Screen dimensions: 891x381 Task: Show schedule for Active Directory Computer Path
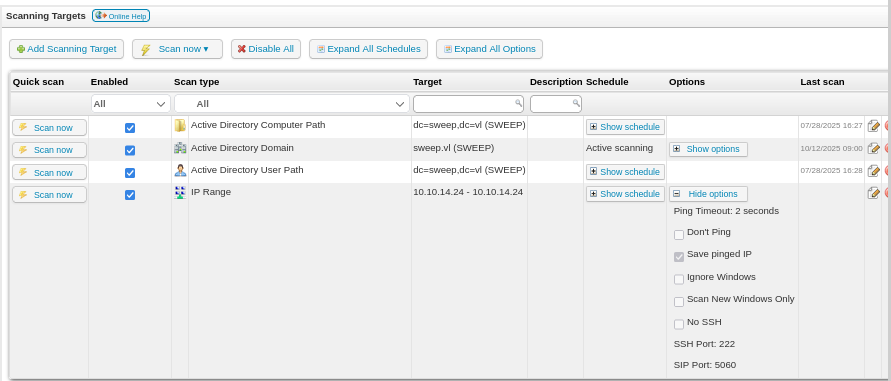[x=625, y=127]
